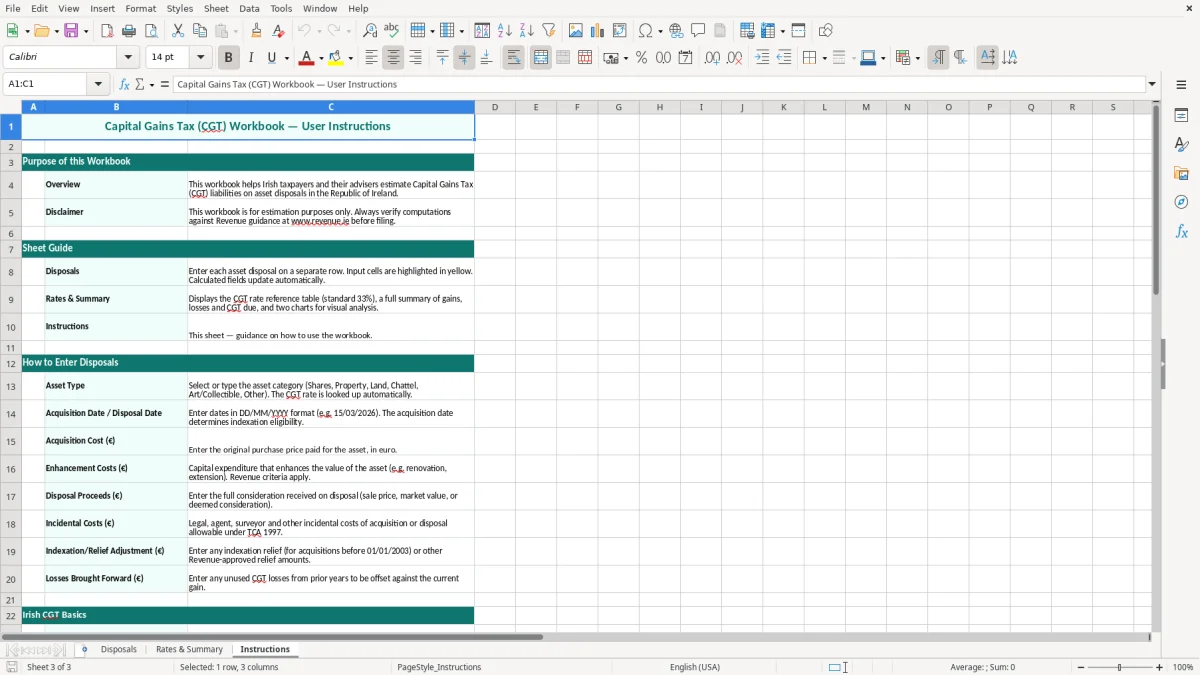Open font color dropdown arrow

(320, 58)
